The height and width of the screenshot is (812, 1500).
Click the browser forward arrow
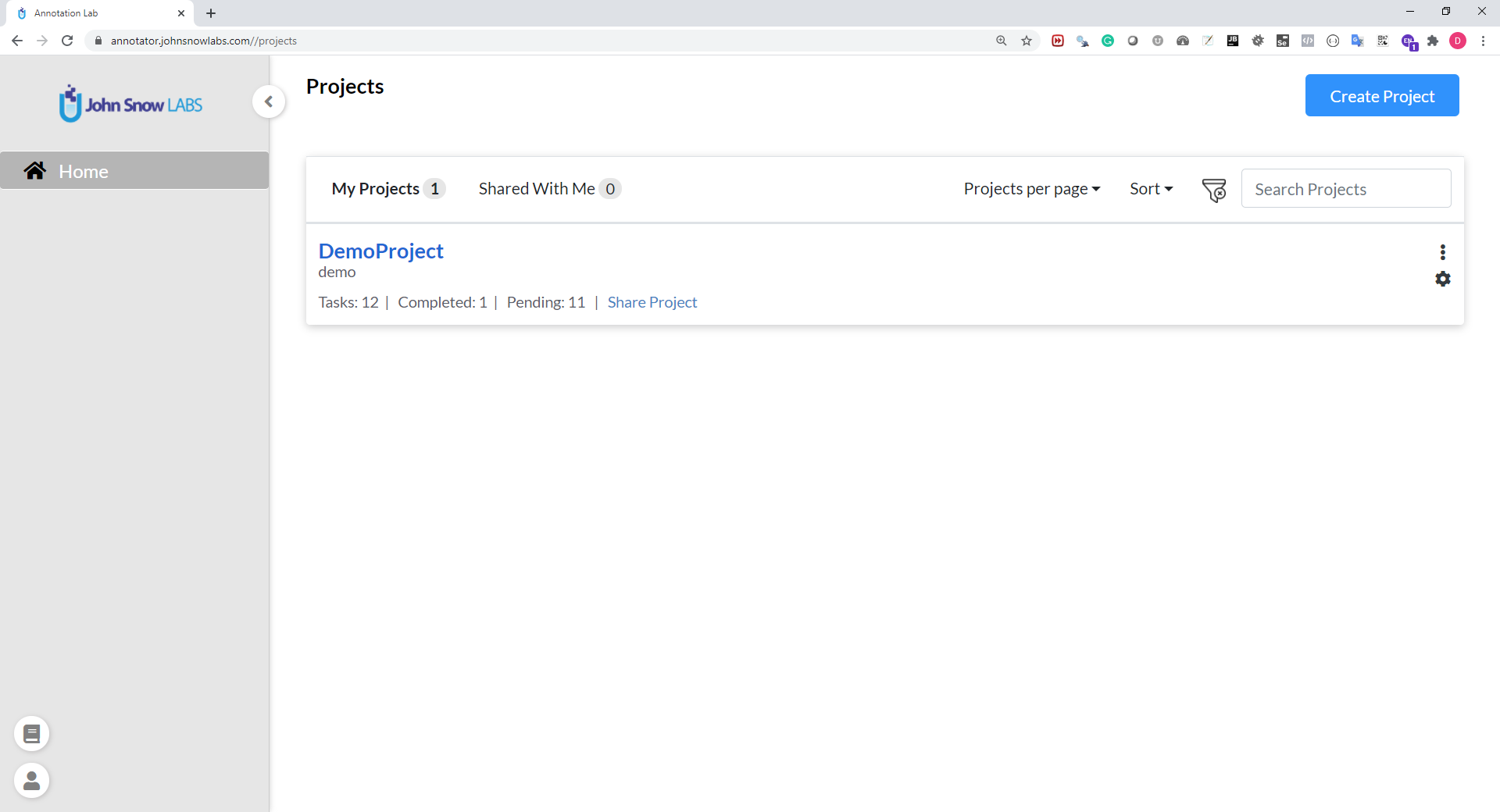click(x=42, y=41)
